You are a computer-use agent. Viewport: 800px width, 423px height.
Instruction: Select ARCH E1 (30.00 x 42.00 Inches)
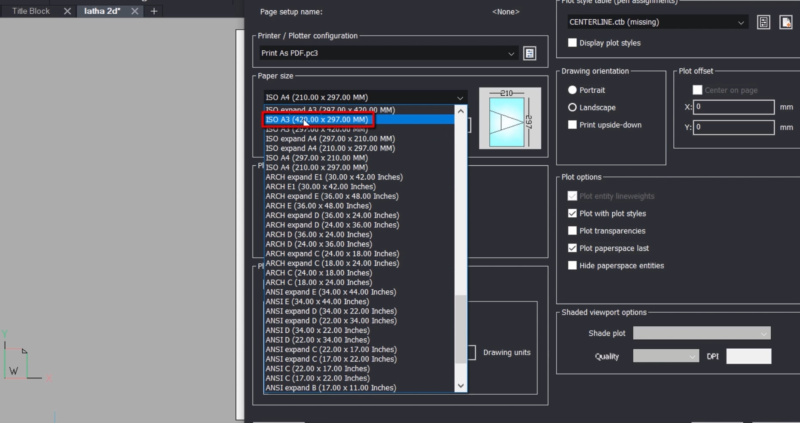(x=320, y=185)
